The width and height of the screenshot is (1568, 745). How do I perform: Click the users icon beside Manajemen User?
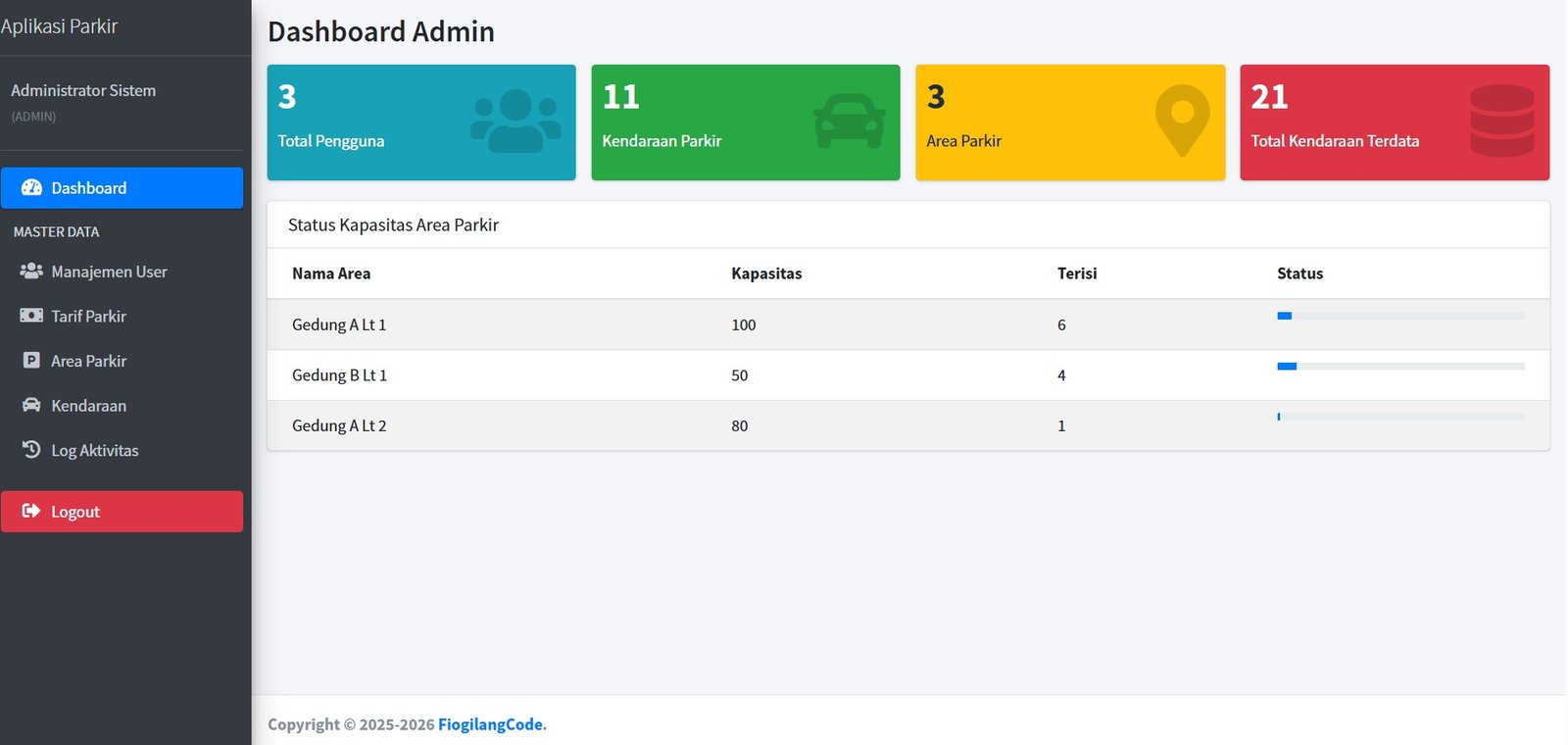click(x=31, y=272)
